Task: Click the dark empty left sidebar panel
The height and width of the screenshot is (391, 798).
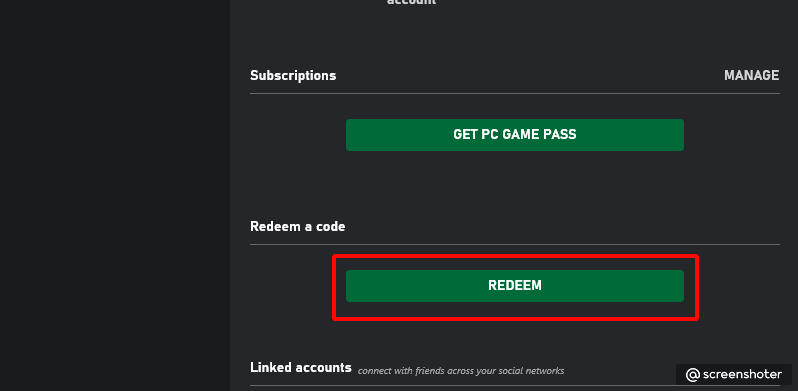Action: click(x=115, y=196)
